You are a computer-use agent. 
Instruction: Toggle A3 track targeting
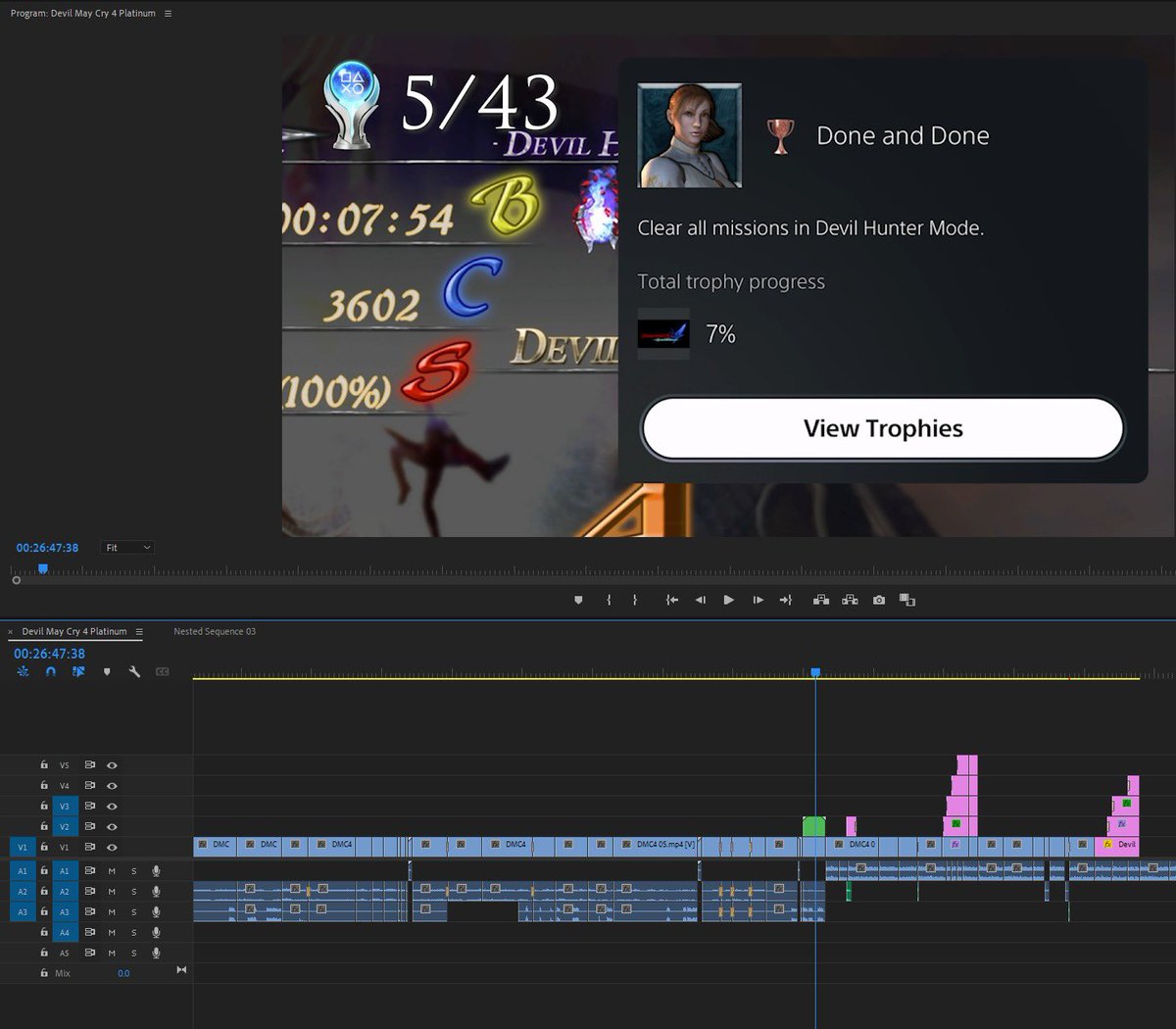coord(65,912)
